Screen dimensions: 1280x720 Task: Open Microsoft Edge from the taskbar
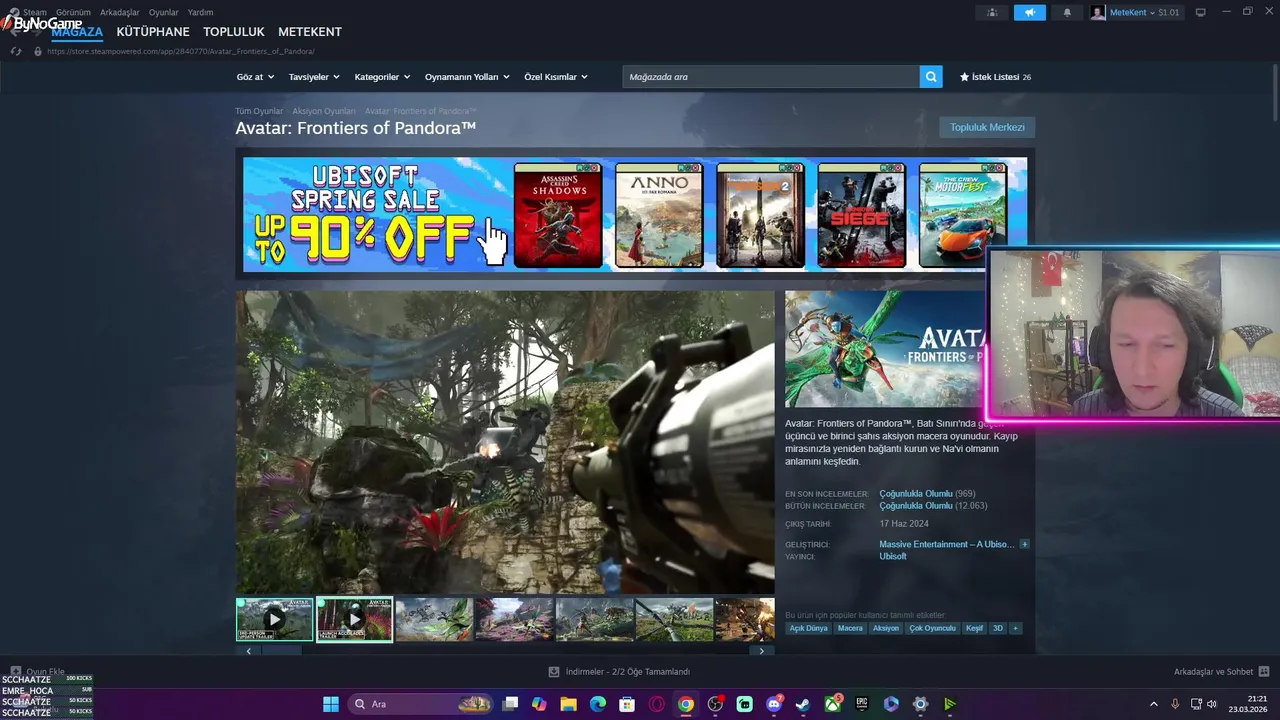pos(598,704)
